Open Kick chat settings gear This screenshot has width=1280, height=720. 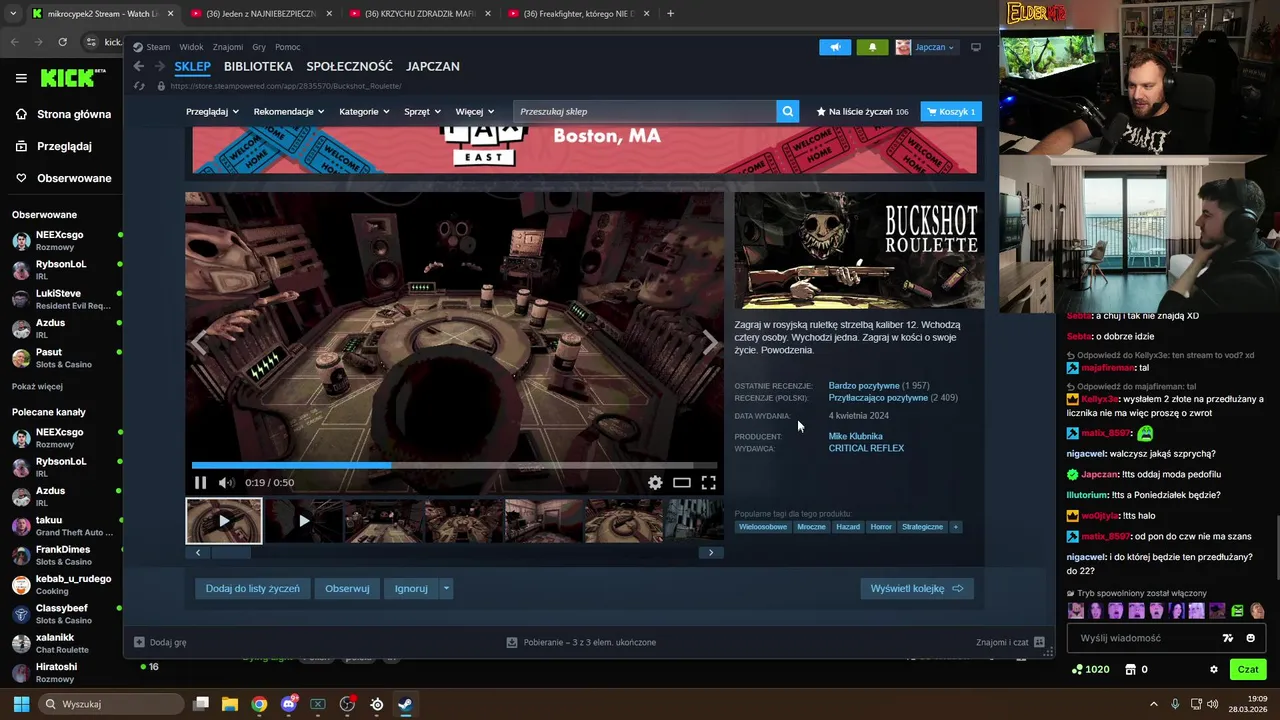coord(1214,670)
